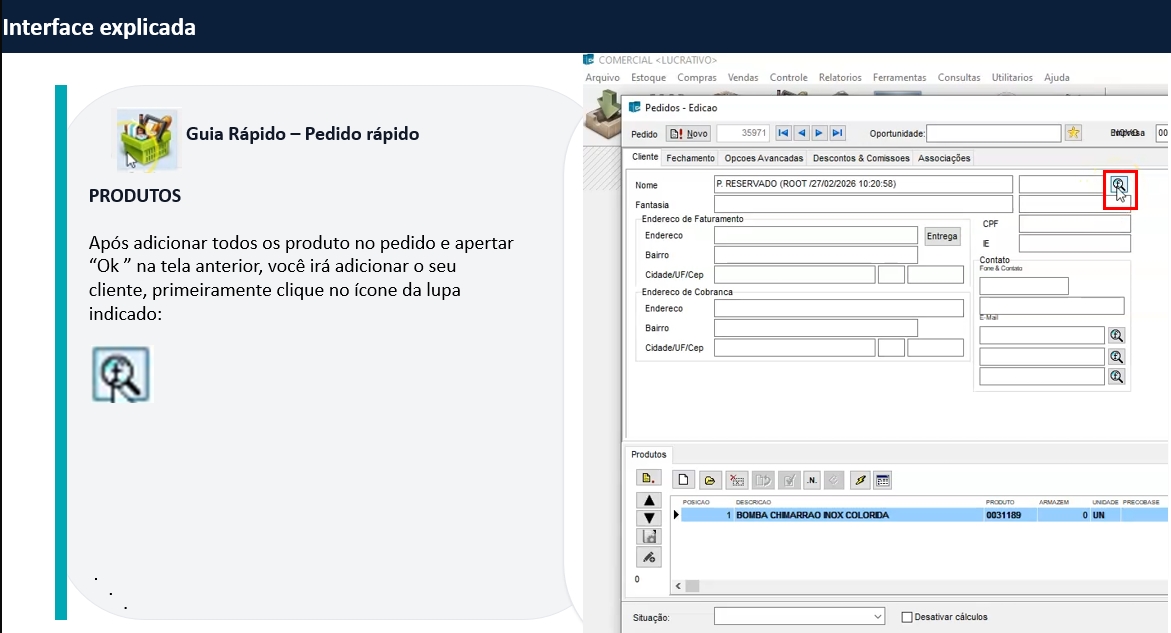Enable the Desativar cálculos checkbox
1171x633 pixels.
(907, 617)
